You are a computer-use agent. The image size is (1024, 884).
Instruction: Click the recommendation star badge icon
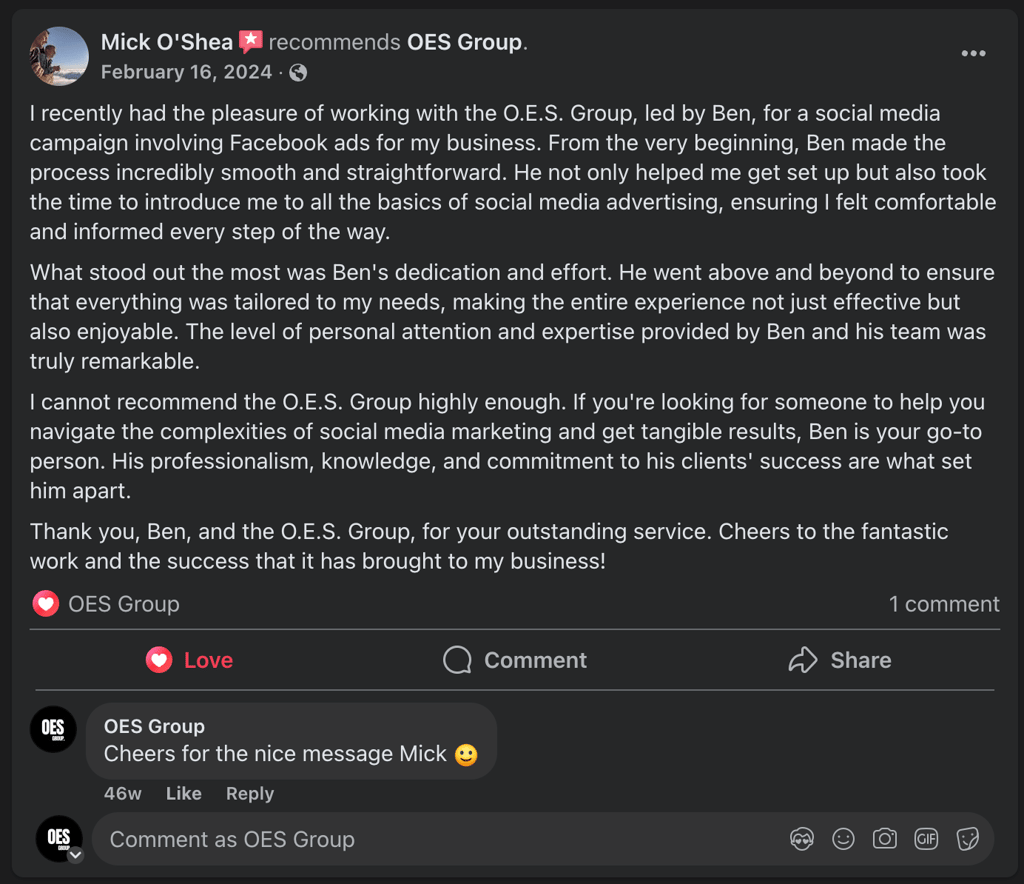(x=251, y=42)
